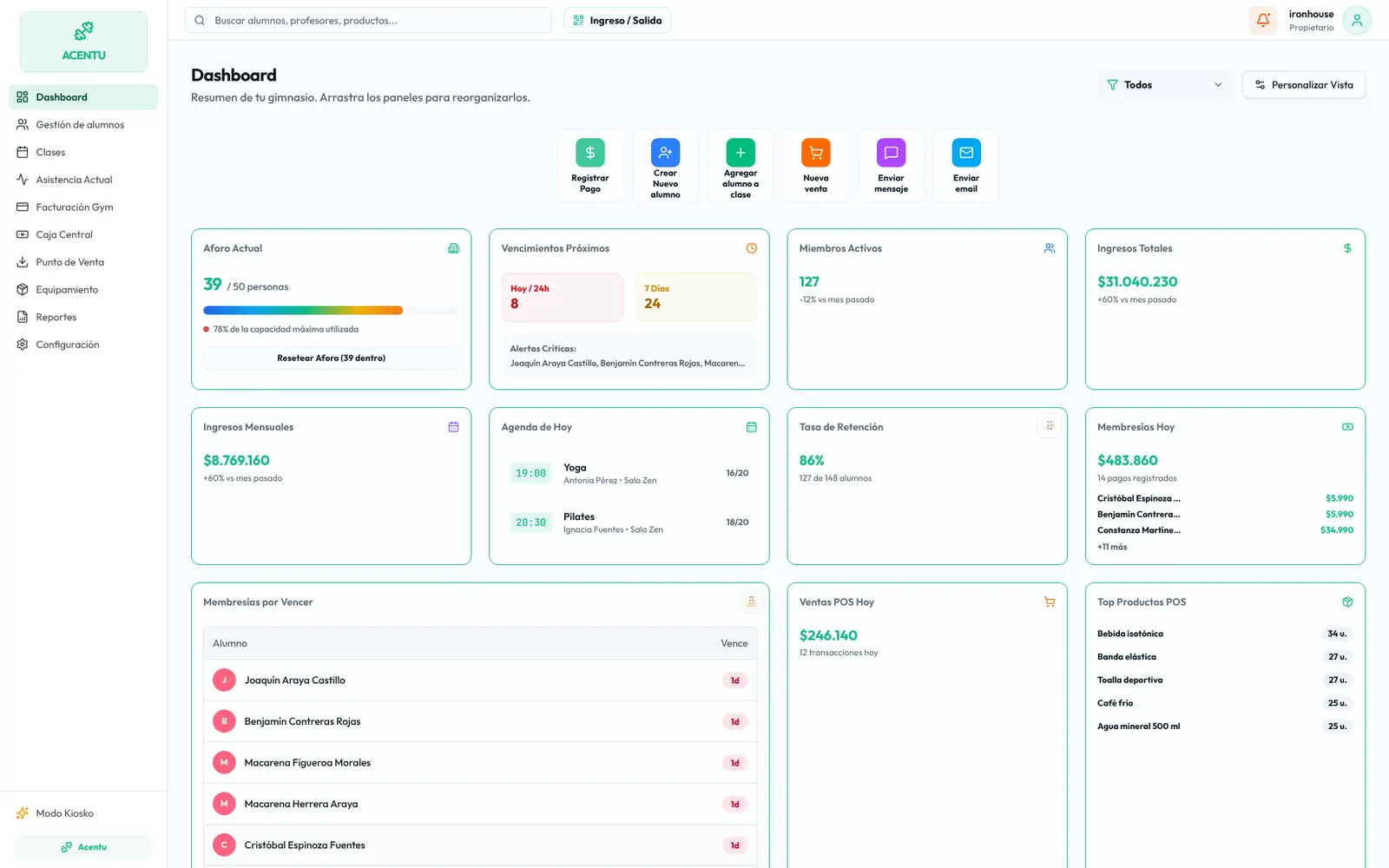Open Facturación Gym section
The height and width of the screenshot is (868, 1389).
point(83,207)
